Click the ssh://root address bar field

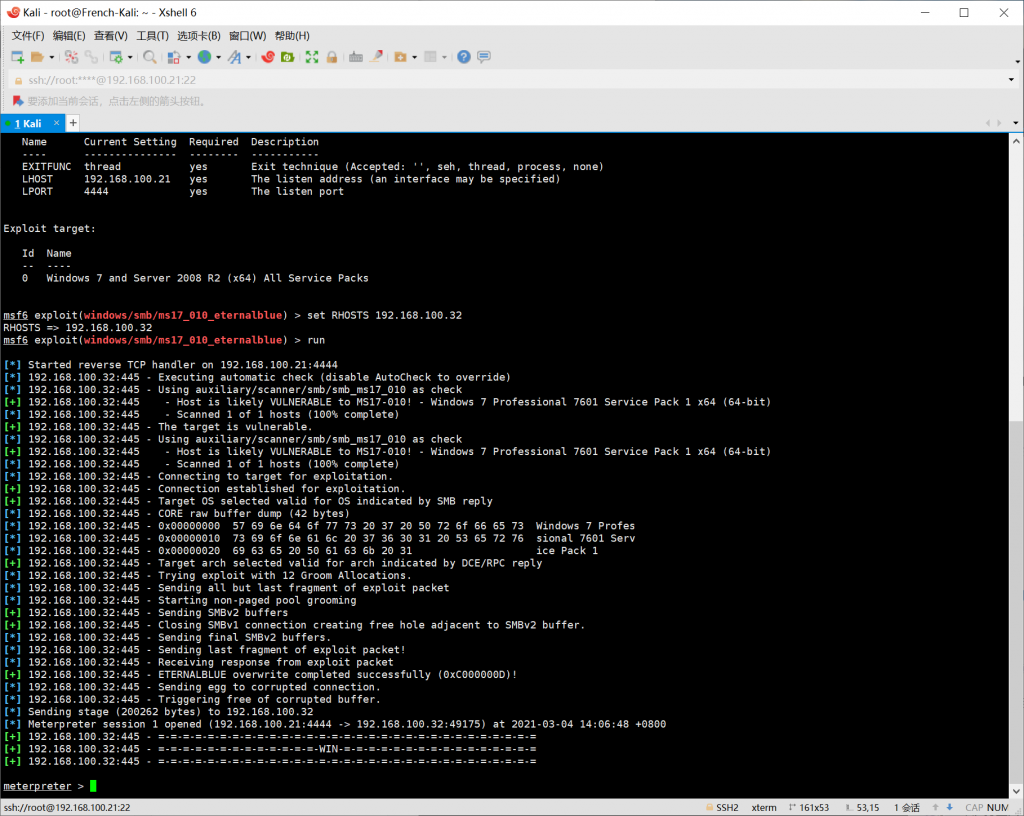509,80
